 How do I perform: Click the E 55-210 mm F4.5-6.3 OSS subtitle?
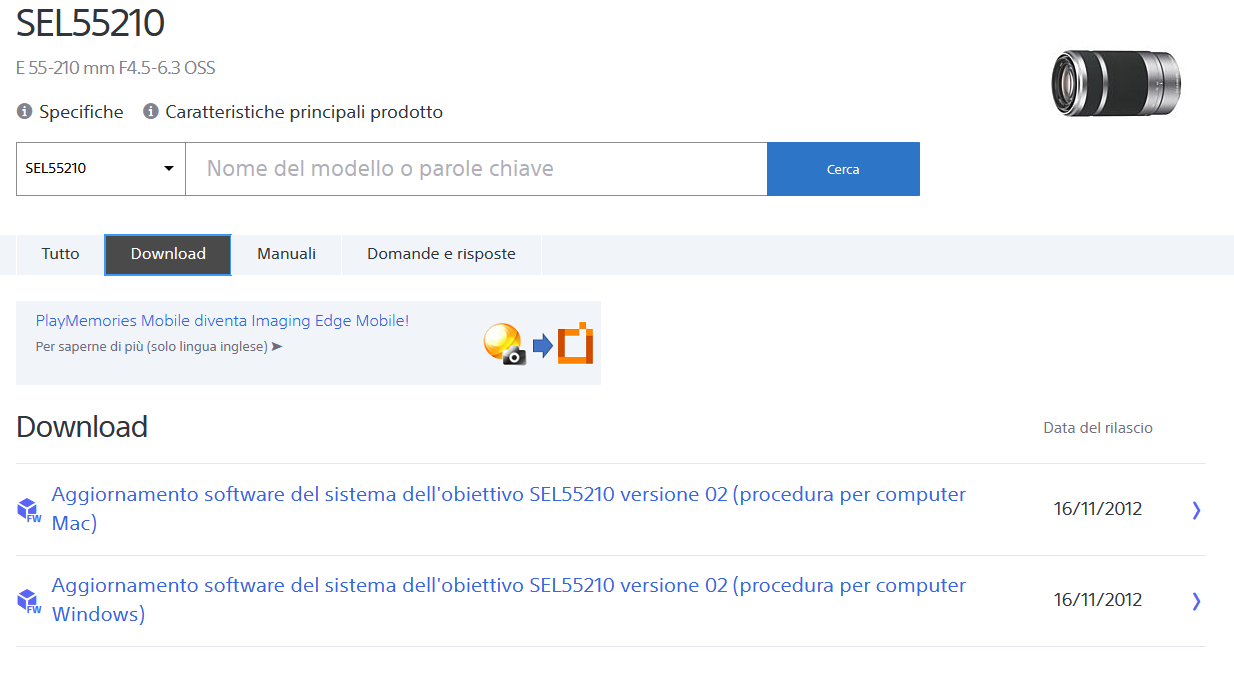coord(116,68)
